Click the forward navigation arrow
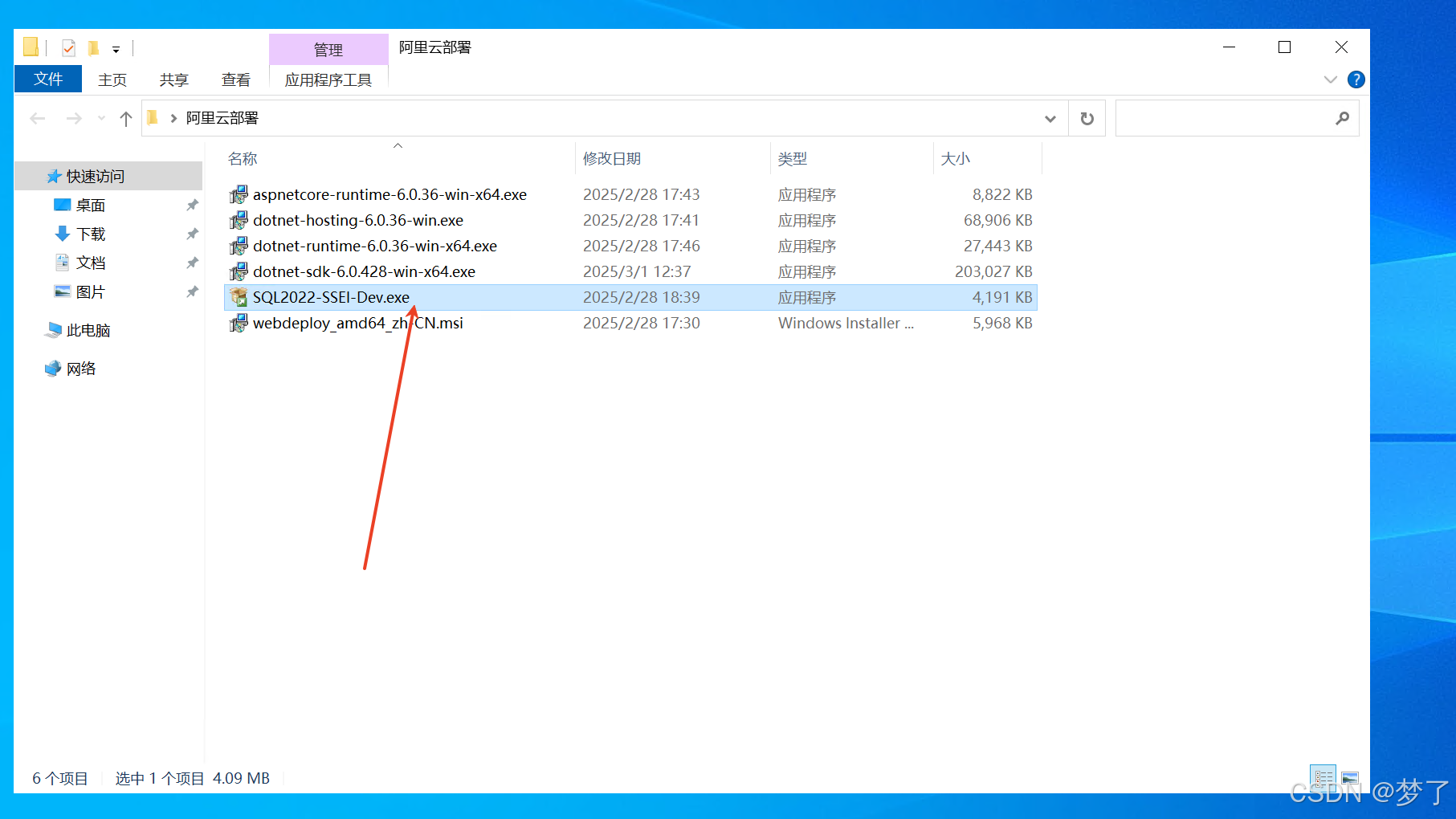 (x=74, y=119)
